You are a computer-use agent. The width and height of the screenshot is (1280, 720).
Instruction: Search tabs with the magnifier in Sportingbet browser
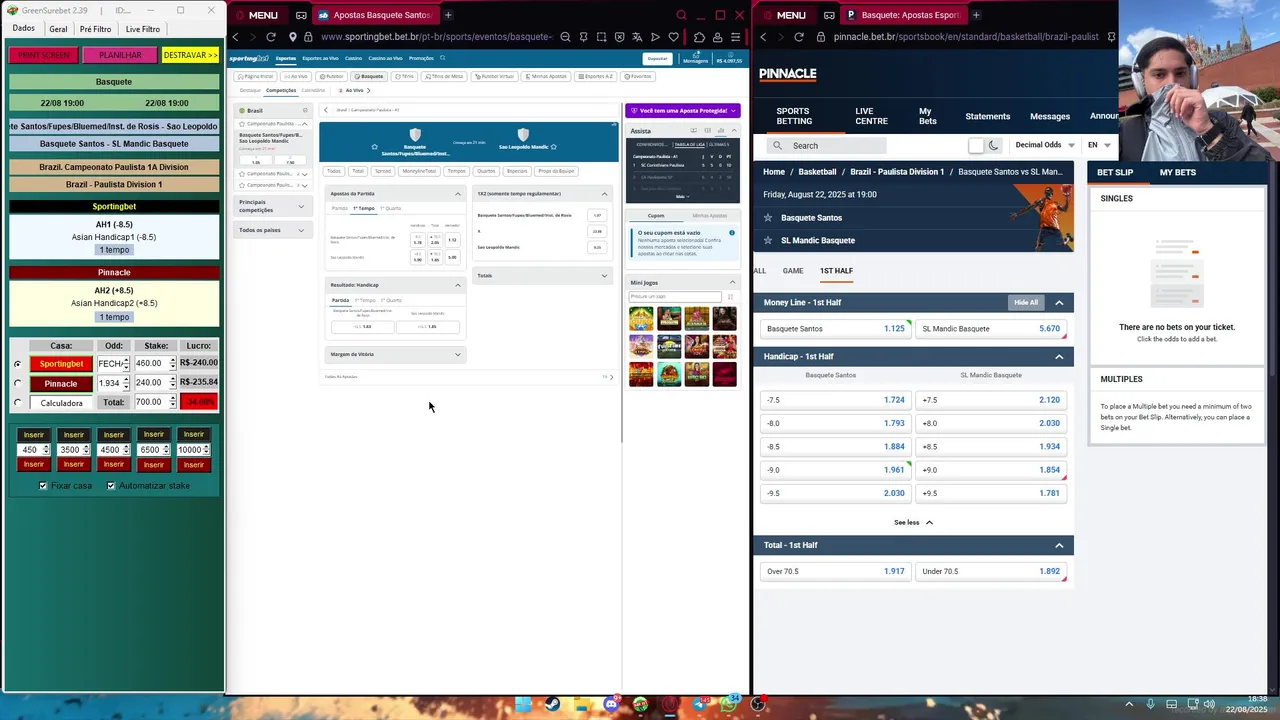tap(681, 15)
